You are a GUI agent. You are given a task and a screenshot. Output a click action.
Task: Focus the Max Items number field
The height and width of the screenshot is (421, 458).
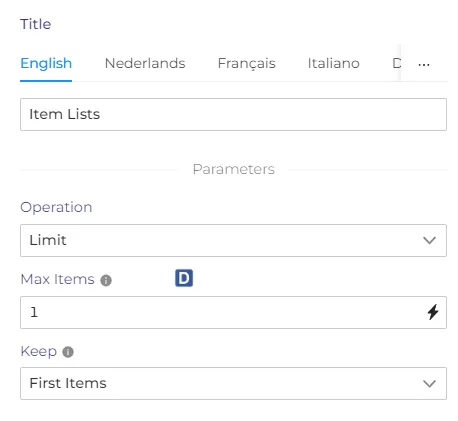(233, 312)
